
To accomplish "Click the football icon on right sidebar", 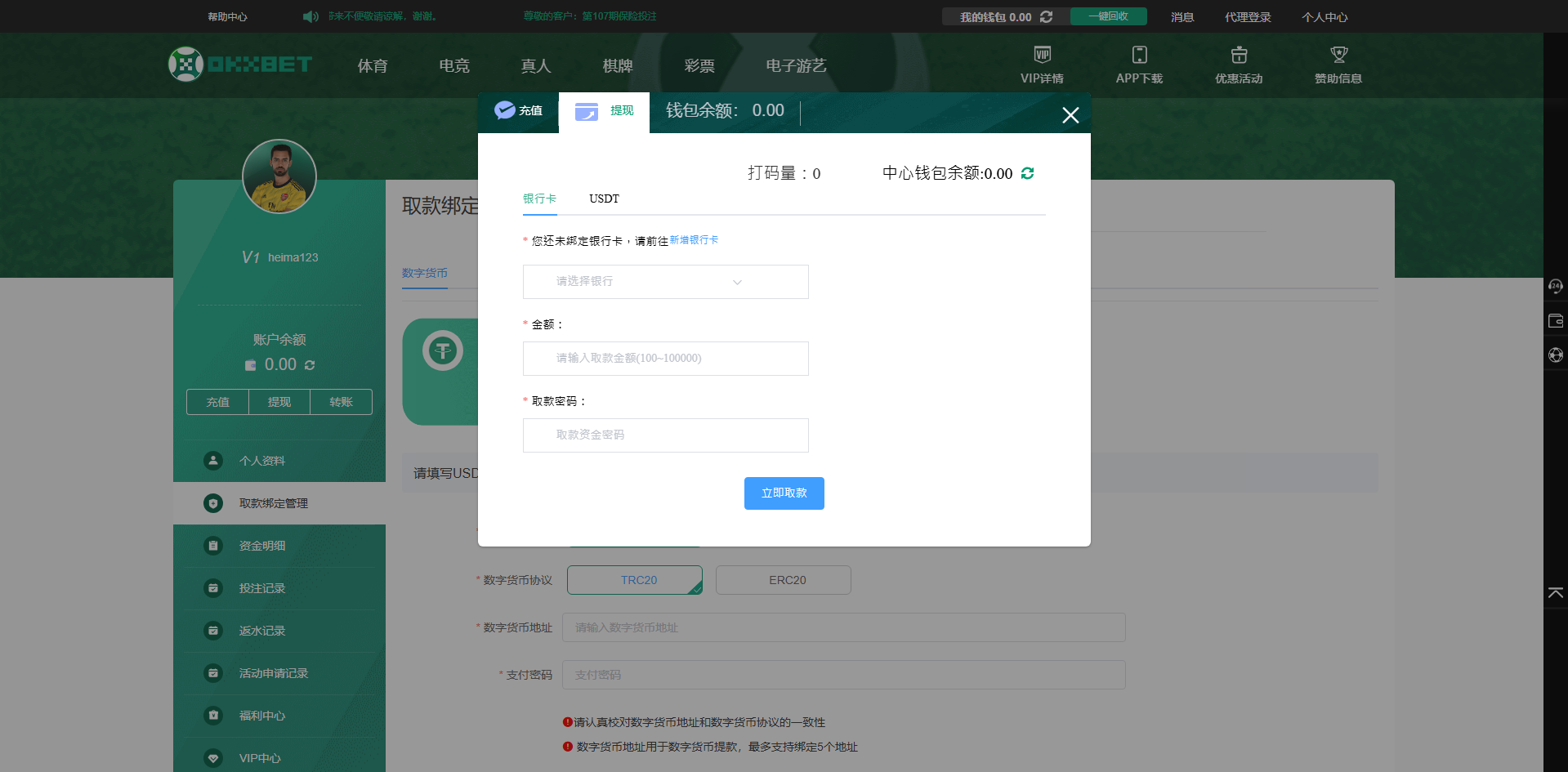I will click(1556, 355).
